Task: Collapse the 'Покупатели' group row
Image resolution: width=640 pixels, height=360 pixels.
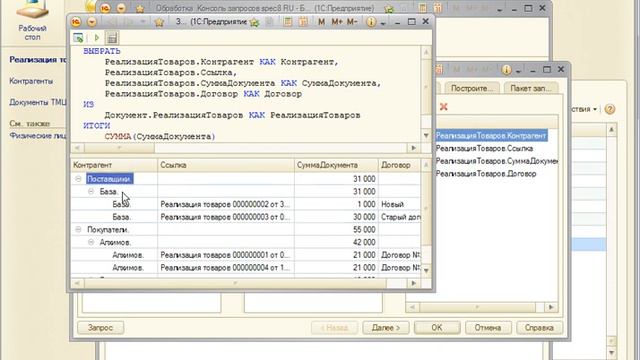Action: point(78,230)
